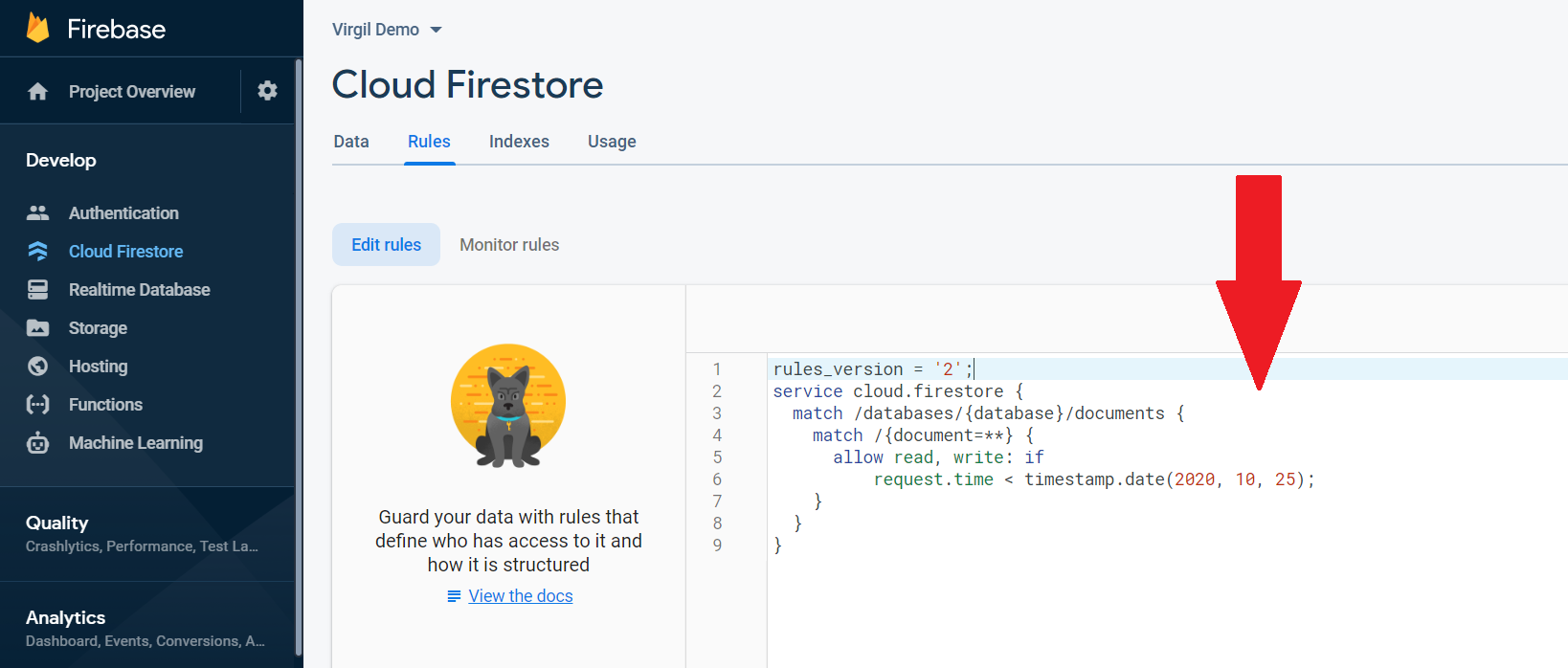Click the Cloud Firestore waves icon
1568x668 pixels.
point(37,251)
